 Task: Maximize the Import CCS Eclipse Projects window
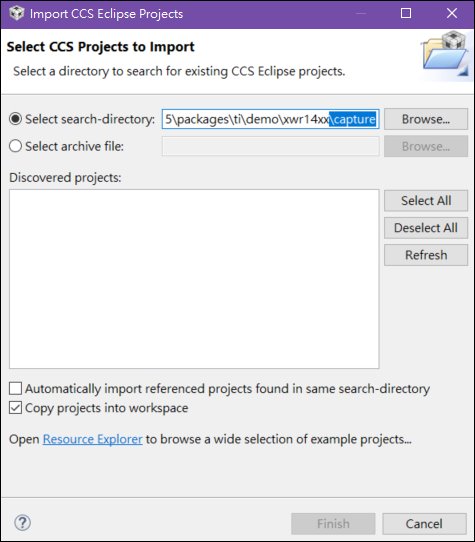coord(406,13)
